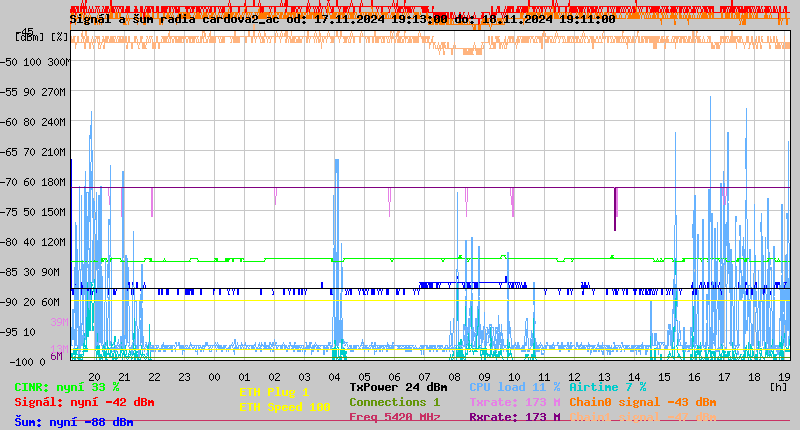Select the red Signál -42 dBm legend entry
The width and height of the screenshot is (800, 430).
coord(84,402)
